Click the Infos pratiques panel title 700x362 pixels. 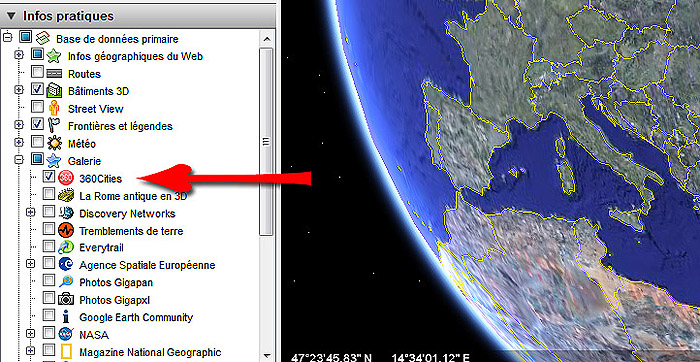(68, 17)
